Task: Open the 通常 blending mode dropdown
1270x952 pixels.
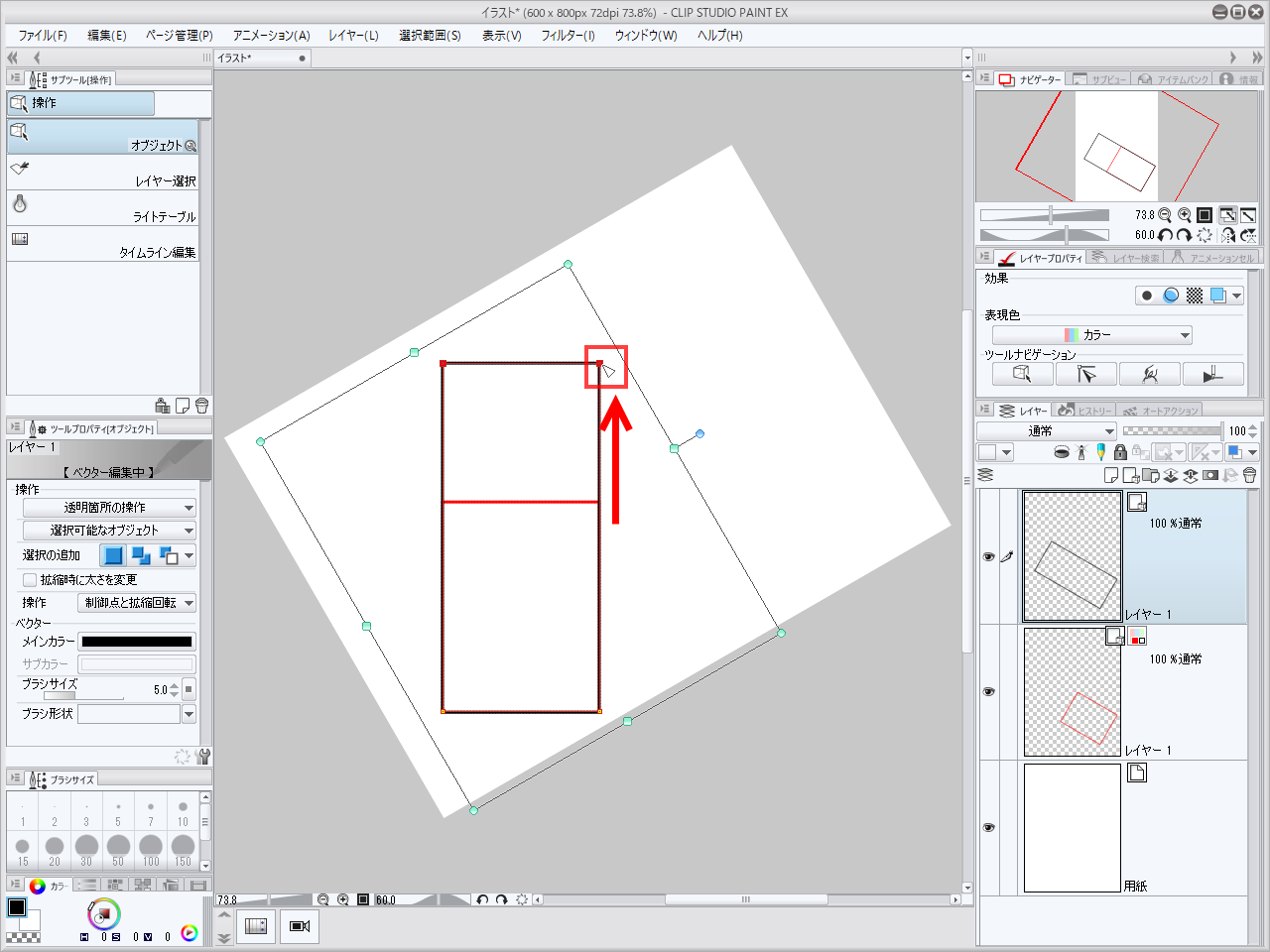Action: pos(1047,431)
